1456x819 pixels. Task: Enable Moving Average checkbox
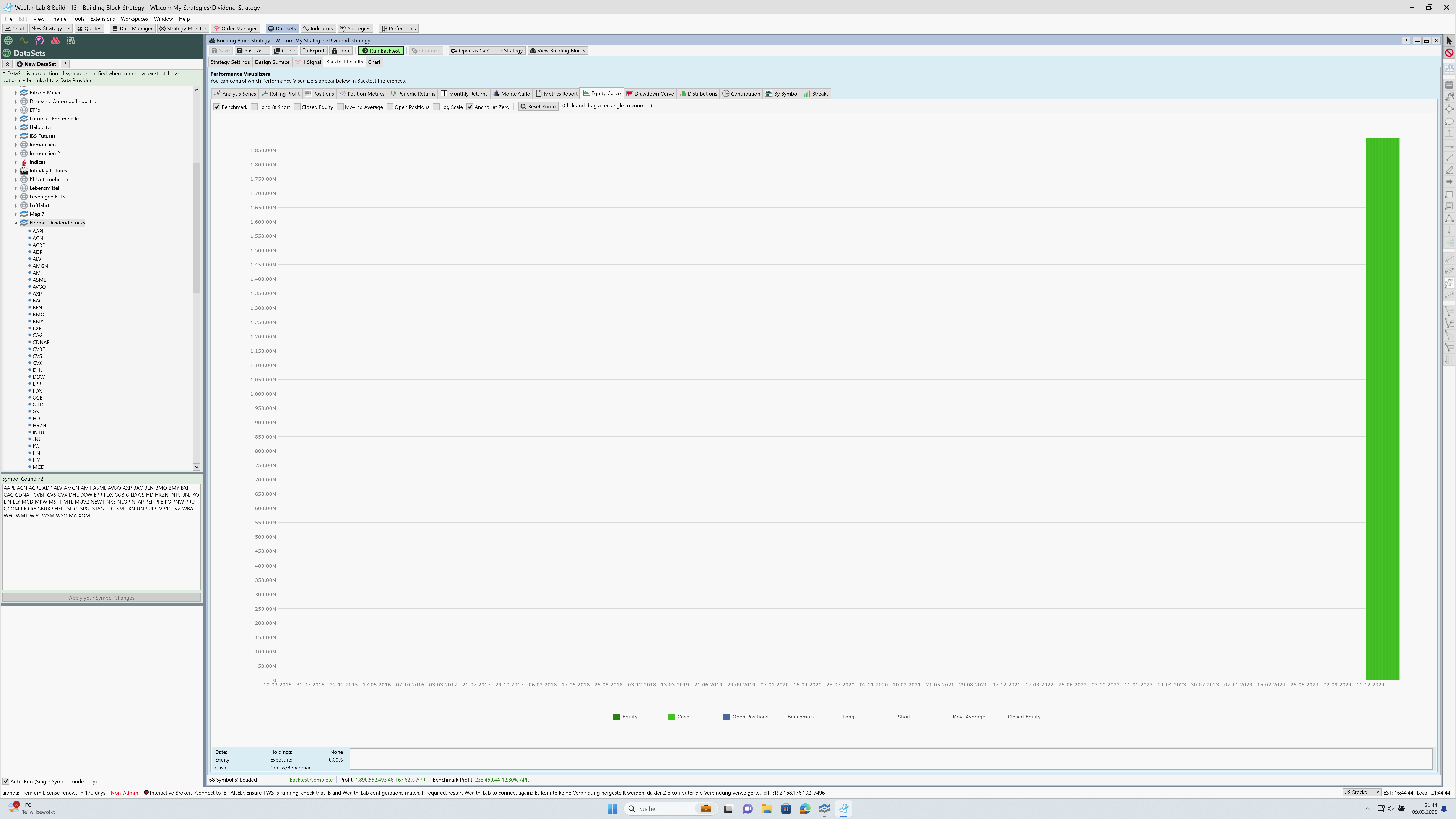[340, 107]
